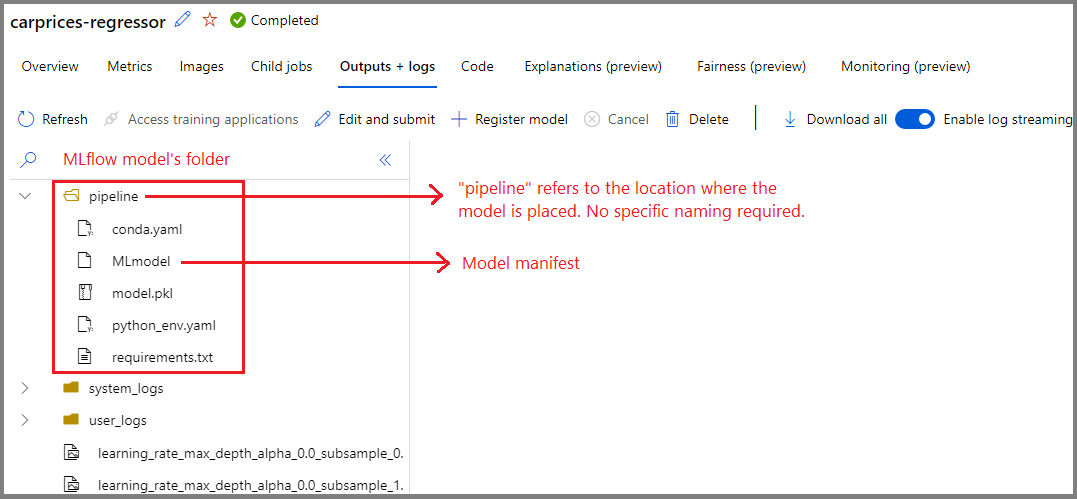Click the search magnifier icon in file panel

(28, 159)
